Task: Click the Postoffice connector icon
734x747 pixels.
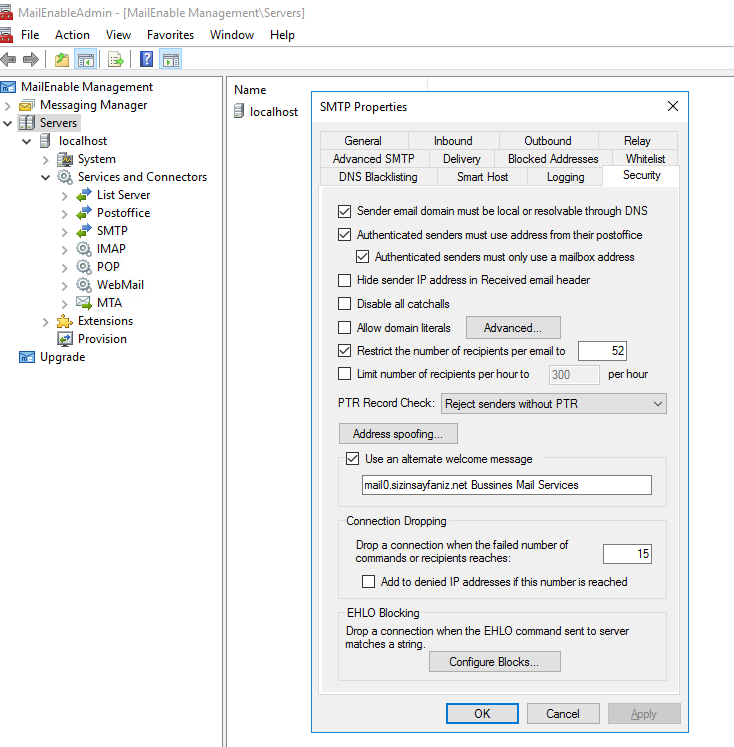Action: coord(84,213)
